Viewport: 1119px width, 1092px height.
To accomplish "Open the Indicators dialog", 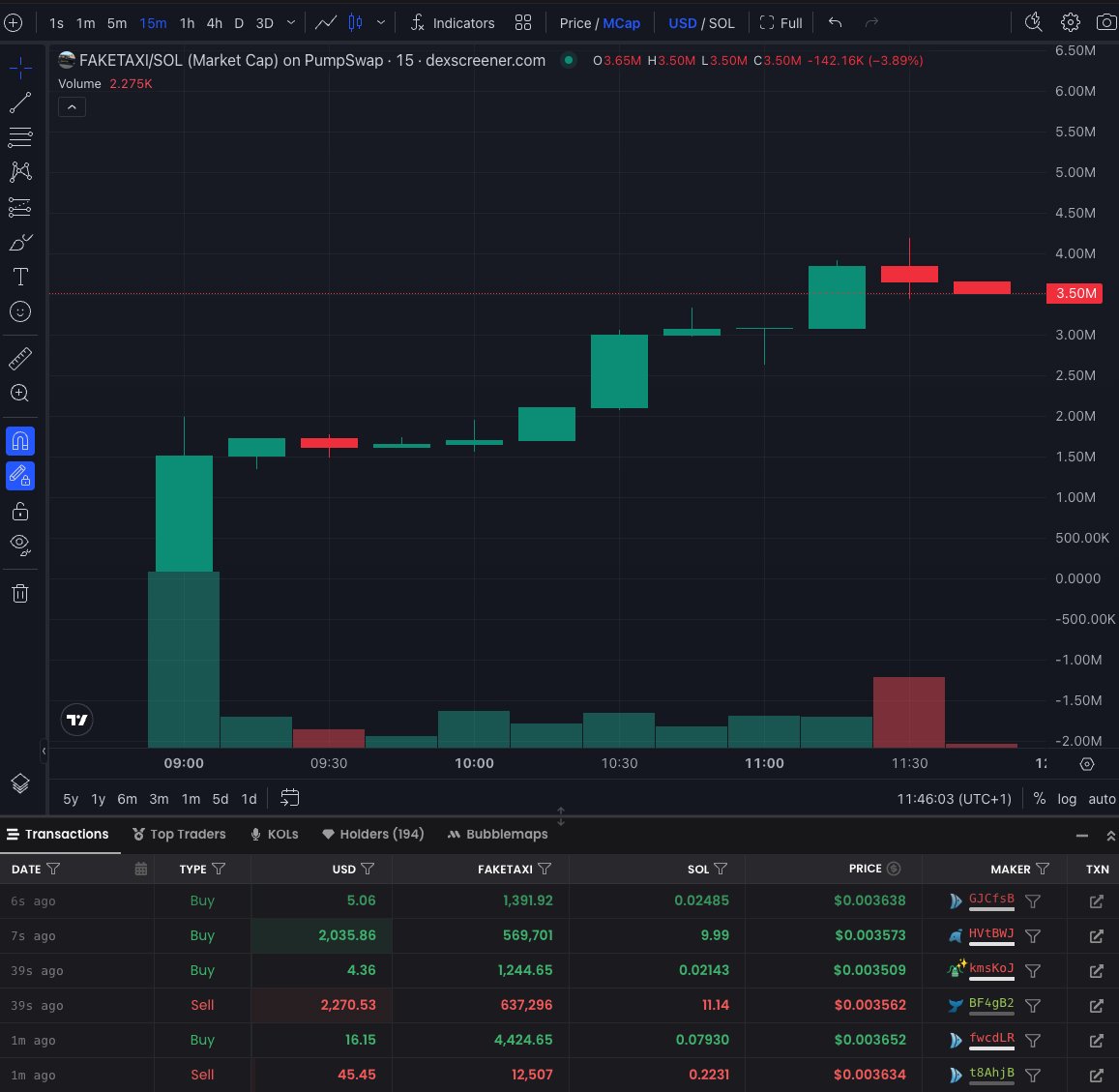I will tap(453, 22).
